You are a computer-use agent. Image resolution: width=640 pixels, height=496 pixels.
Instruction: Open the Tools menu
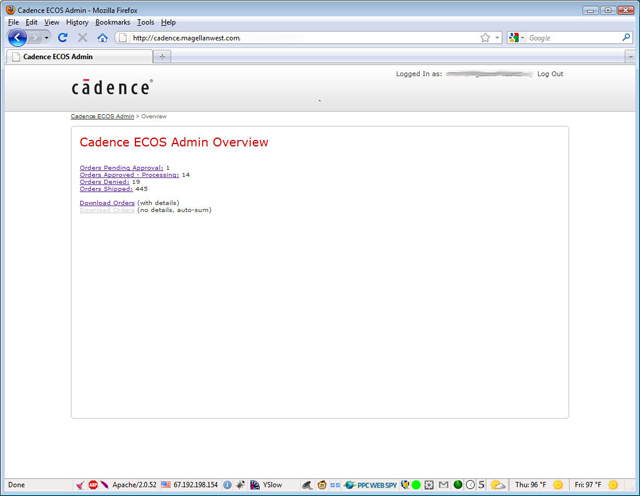tap(145, 22)
